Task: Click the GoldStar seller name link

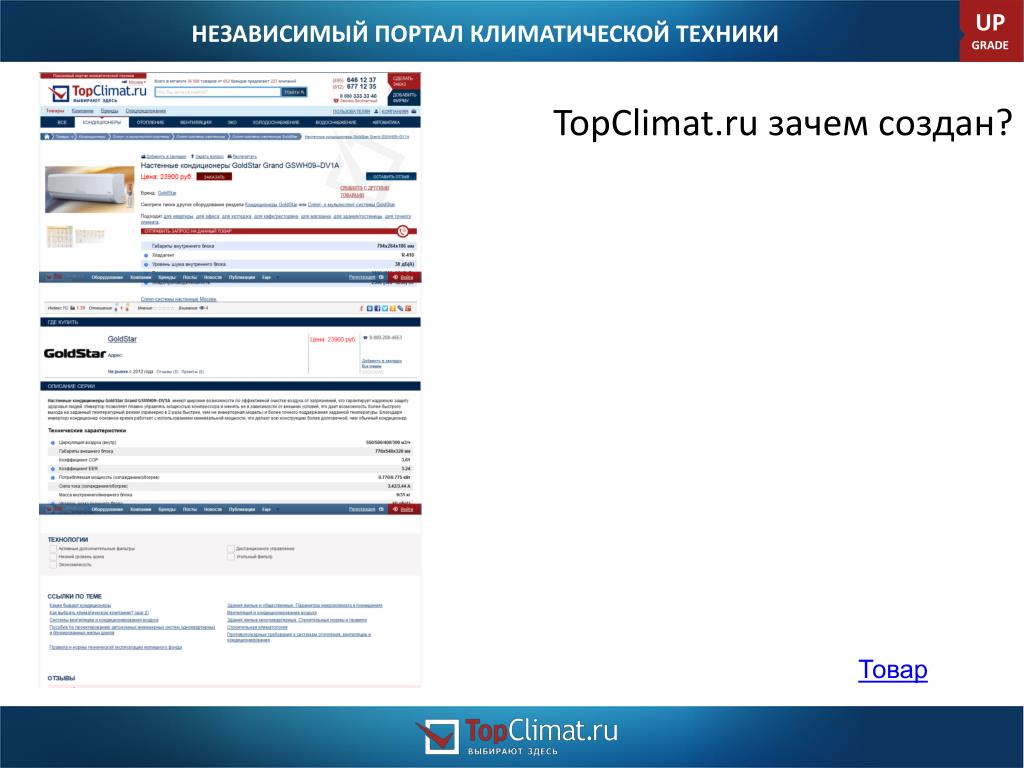Action: click(x=122, y=339)
